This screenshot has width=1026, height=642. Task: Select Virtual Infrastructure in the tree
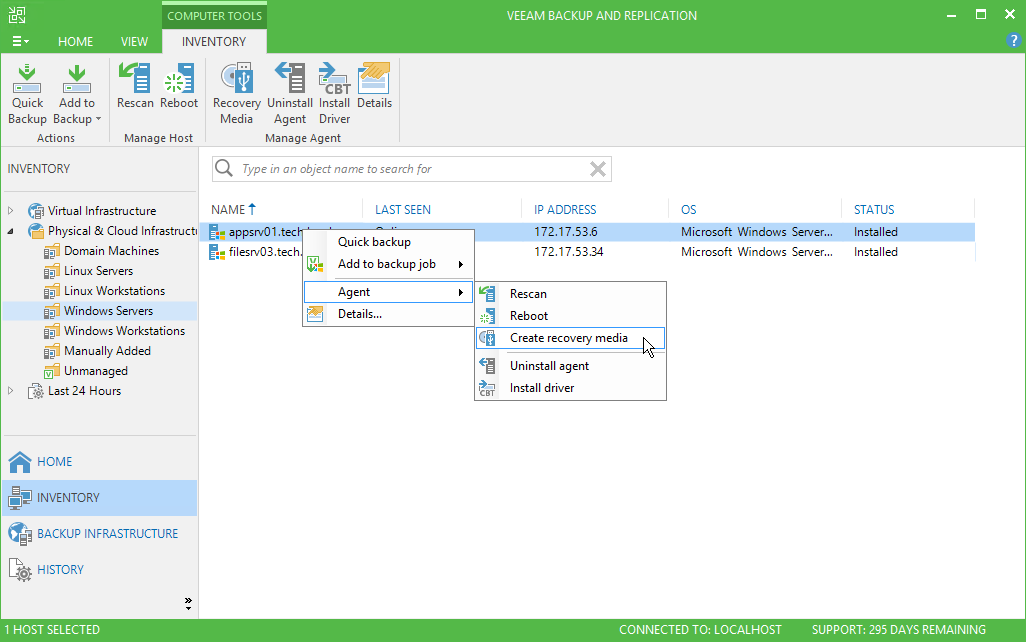(x=101, y=211)
